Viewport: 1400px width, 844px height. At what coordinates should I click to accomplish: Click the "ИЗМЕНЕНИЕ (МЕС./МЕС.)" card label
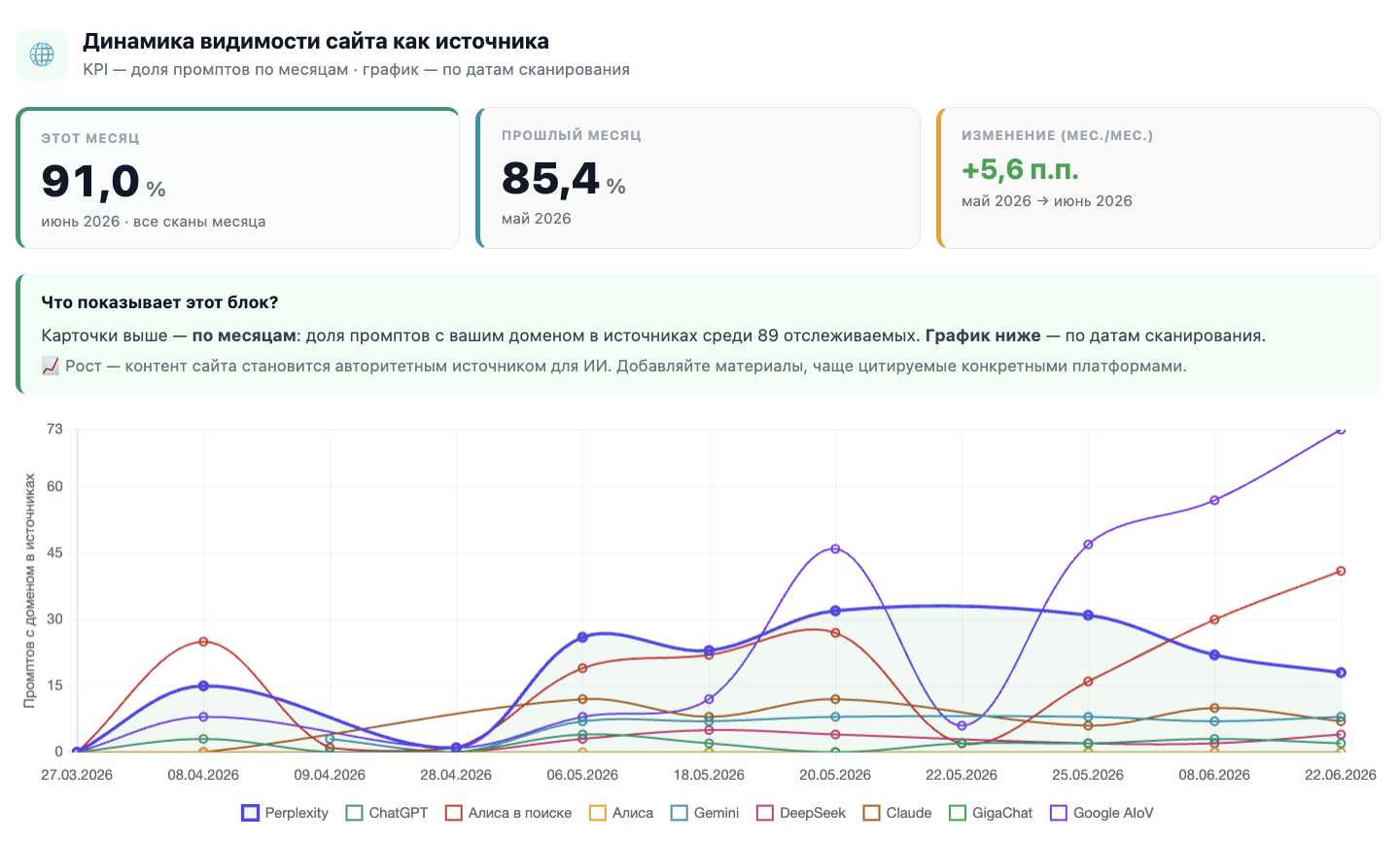[1058, 135]
